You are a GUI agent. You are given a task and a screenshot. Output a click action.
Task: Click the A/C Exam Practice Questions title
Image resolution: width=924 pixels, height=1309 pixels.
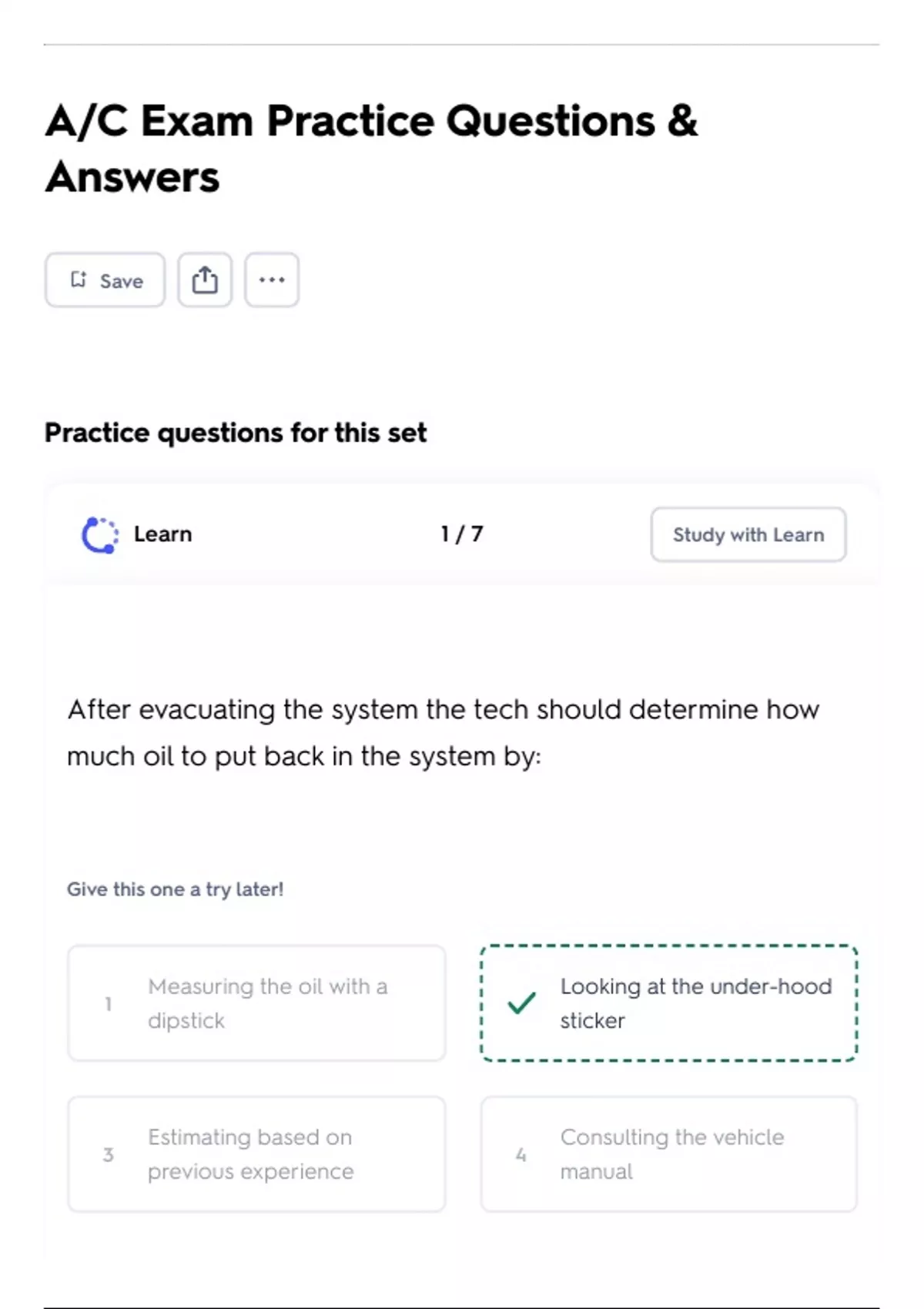(371, 149)
